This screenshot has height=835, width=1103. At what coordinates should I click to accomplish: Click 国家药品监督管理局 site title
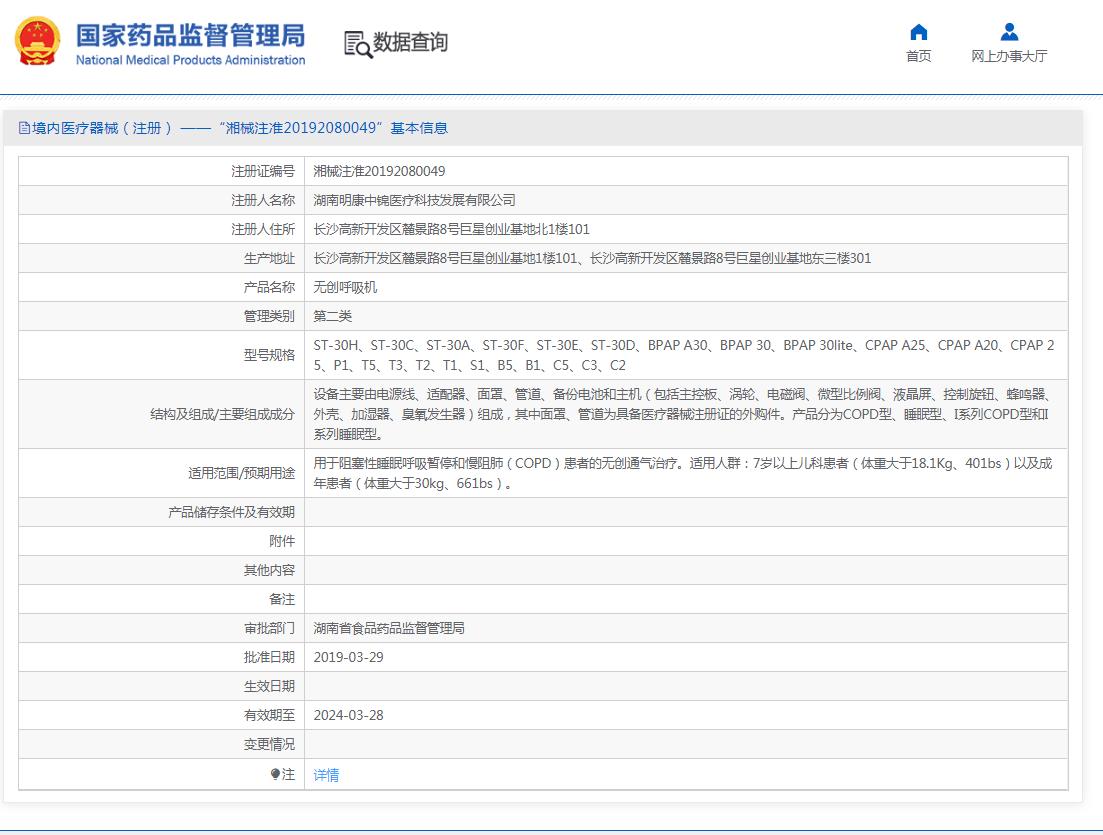coord(191,34)
